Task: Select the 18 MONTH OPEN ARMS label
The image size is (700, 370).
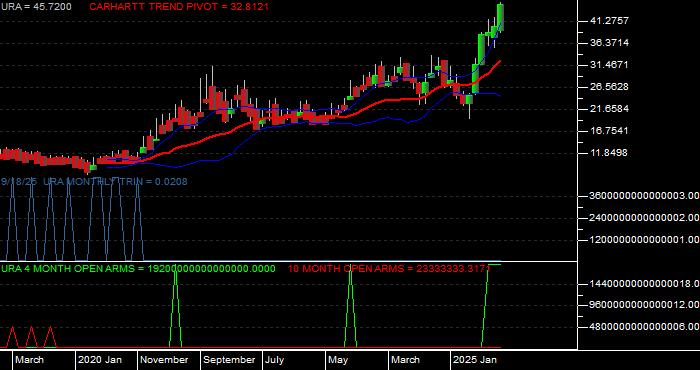Action: click(x=389, y=269)
